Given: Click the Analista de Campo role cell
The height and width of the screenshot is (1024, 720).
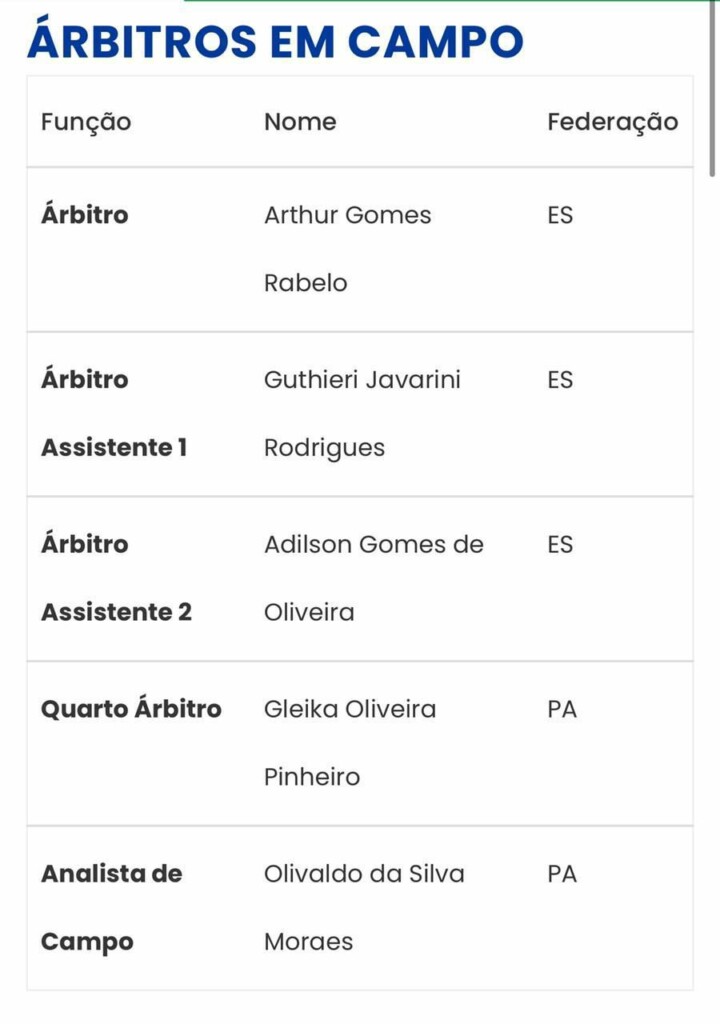Looking at the screenshot, I should (x=111, y=908).
